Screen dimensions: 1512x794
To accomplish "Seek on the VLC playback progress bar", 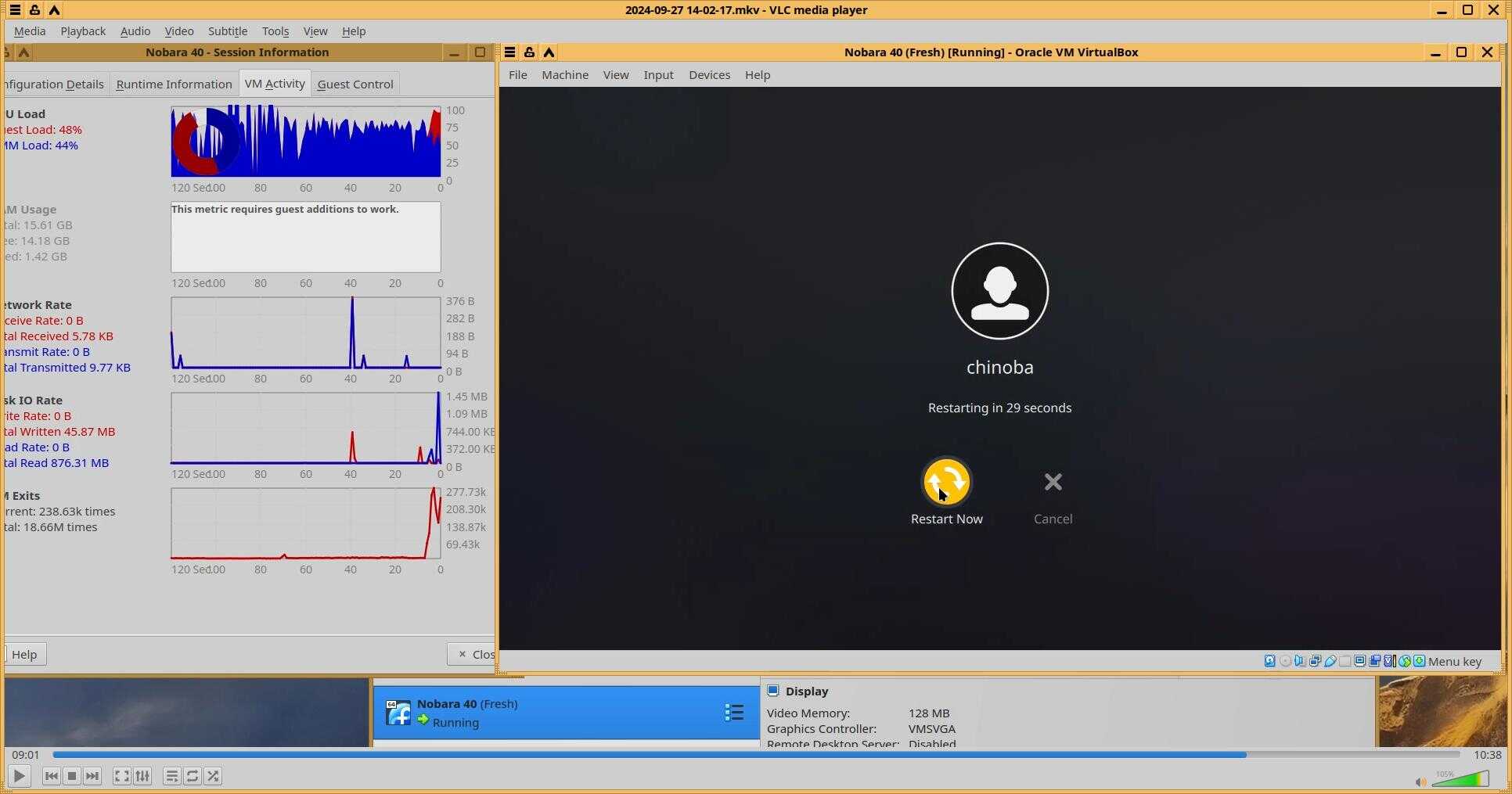I will click(x=756, y=755).
